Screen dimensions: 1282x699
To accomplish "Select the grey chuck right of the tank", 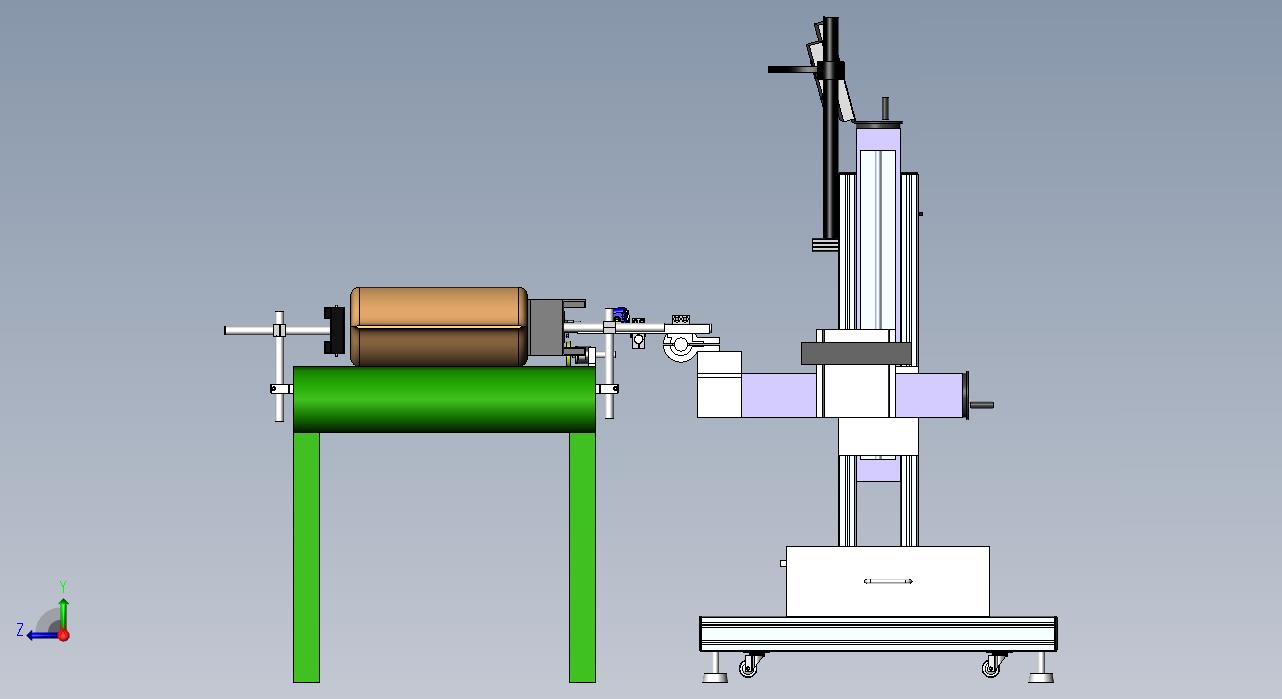I will [546, 326].
